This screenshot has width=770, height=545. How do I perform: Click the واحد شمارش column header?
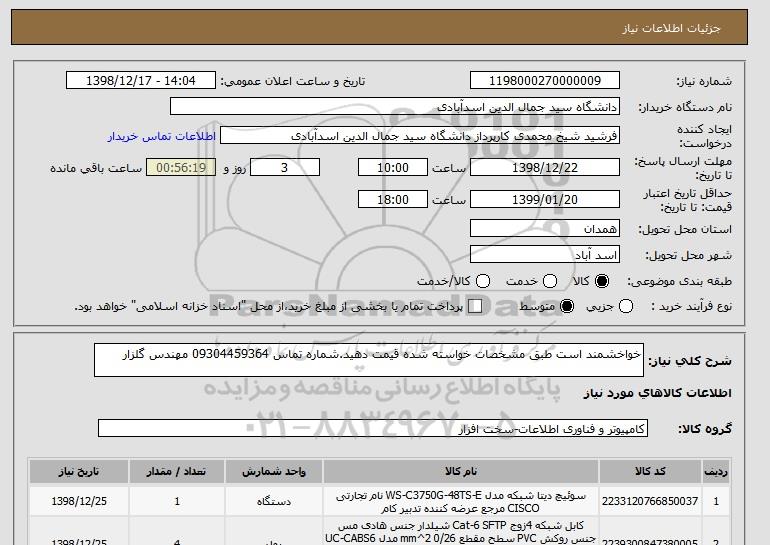[274, 472]
